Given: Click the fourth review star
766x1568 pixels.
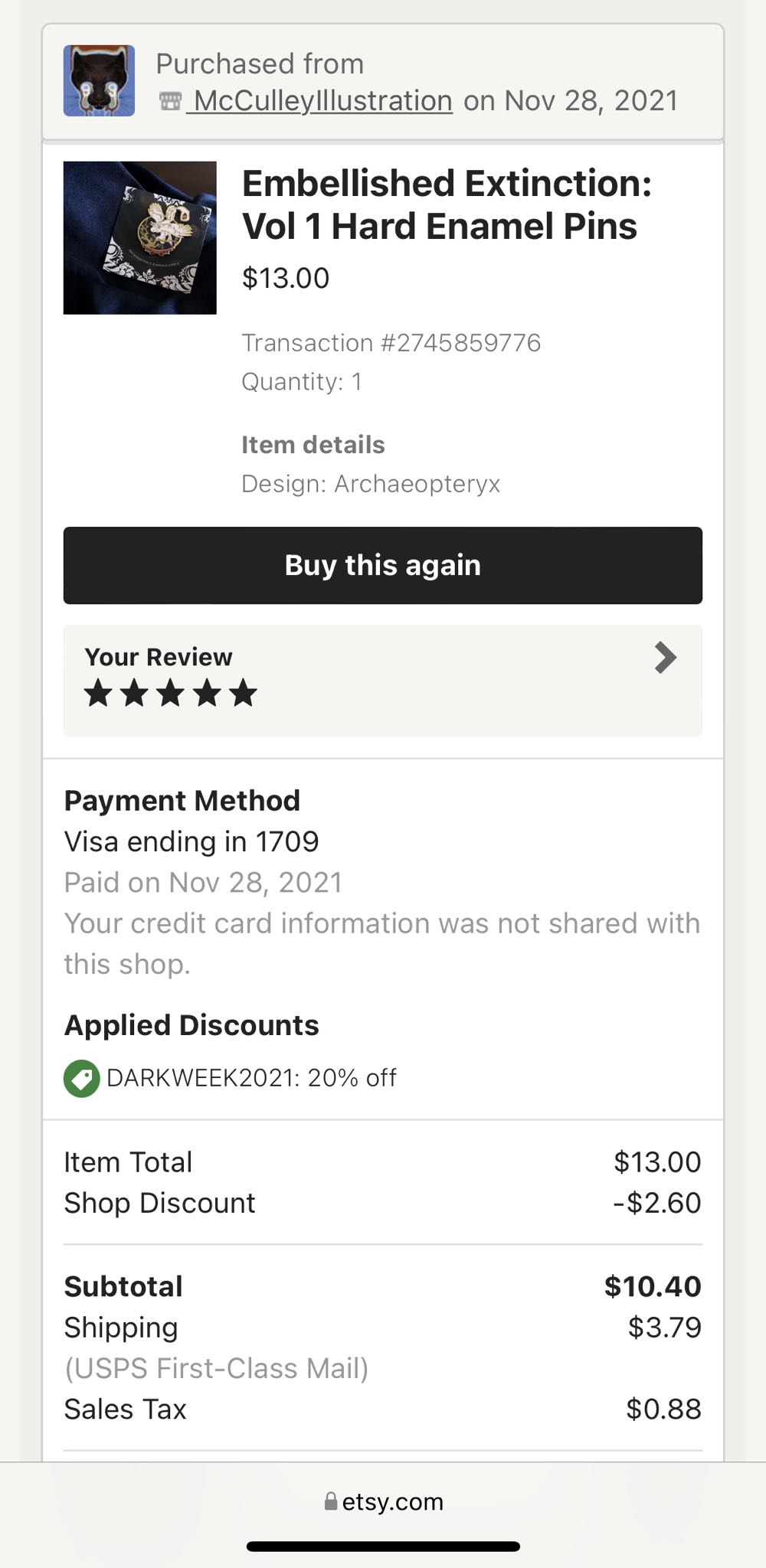Looking at the screenshot, I should click(x=207, y=694).
